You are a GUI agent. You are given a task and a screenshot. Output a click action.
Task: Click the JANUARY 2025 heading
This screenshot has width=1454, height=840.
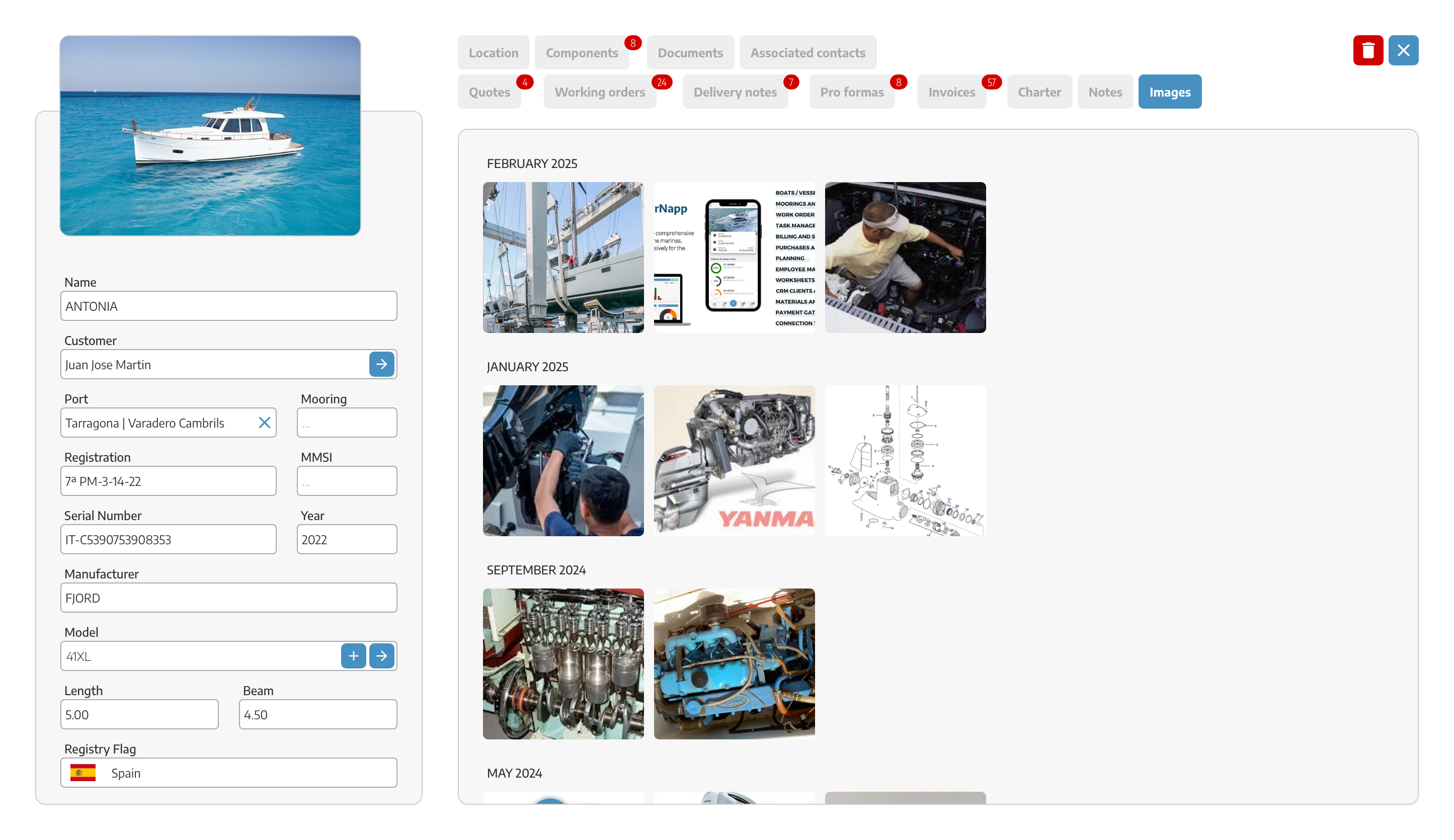coord(527,367)
